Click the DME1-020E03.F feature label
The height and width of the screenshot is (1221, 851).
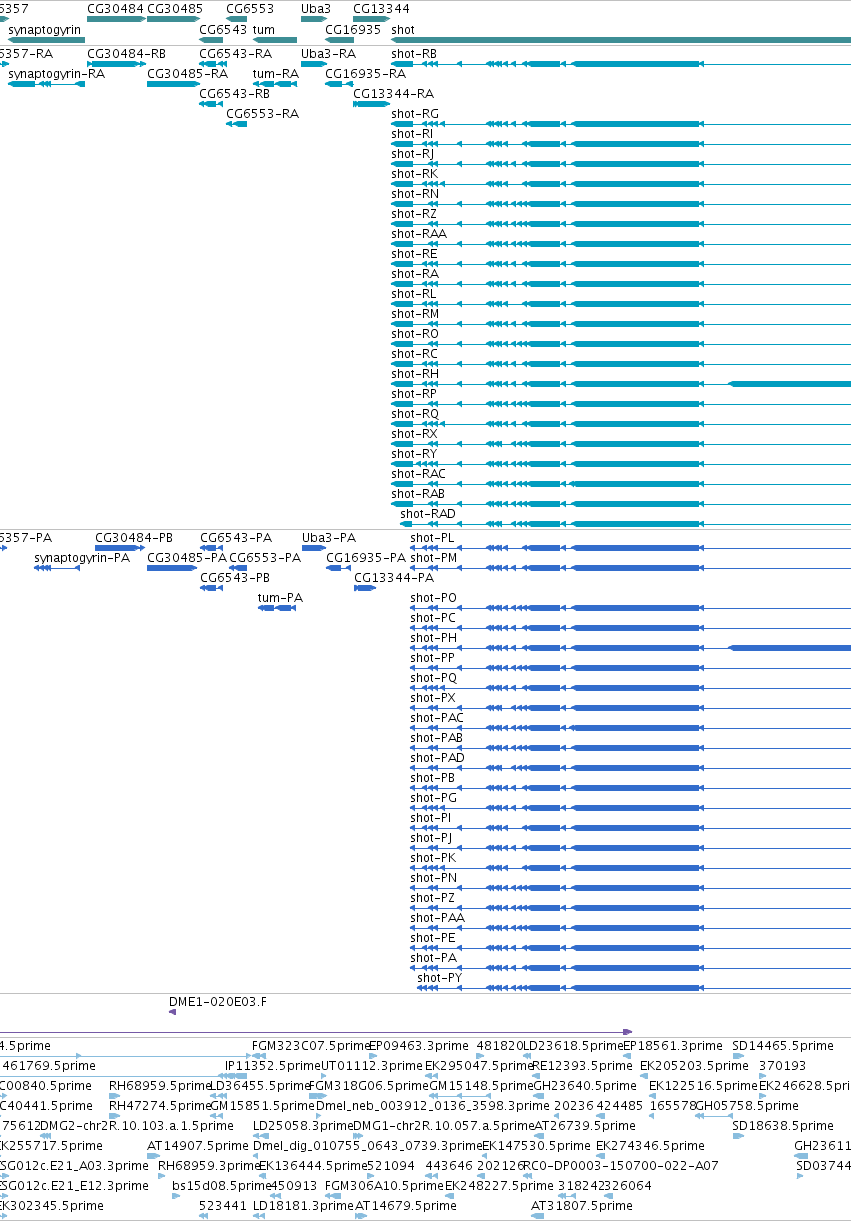coord(218,1000)
